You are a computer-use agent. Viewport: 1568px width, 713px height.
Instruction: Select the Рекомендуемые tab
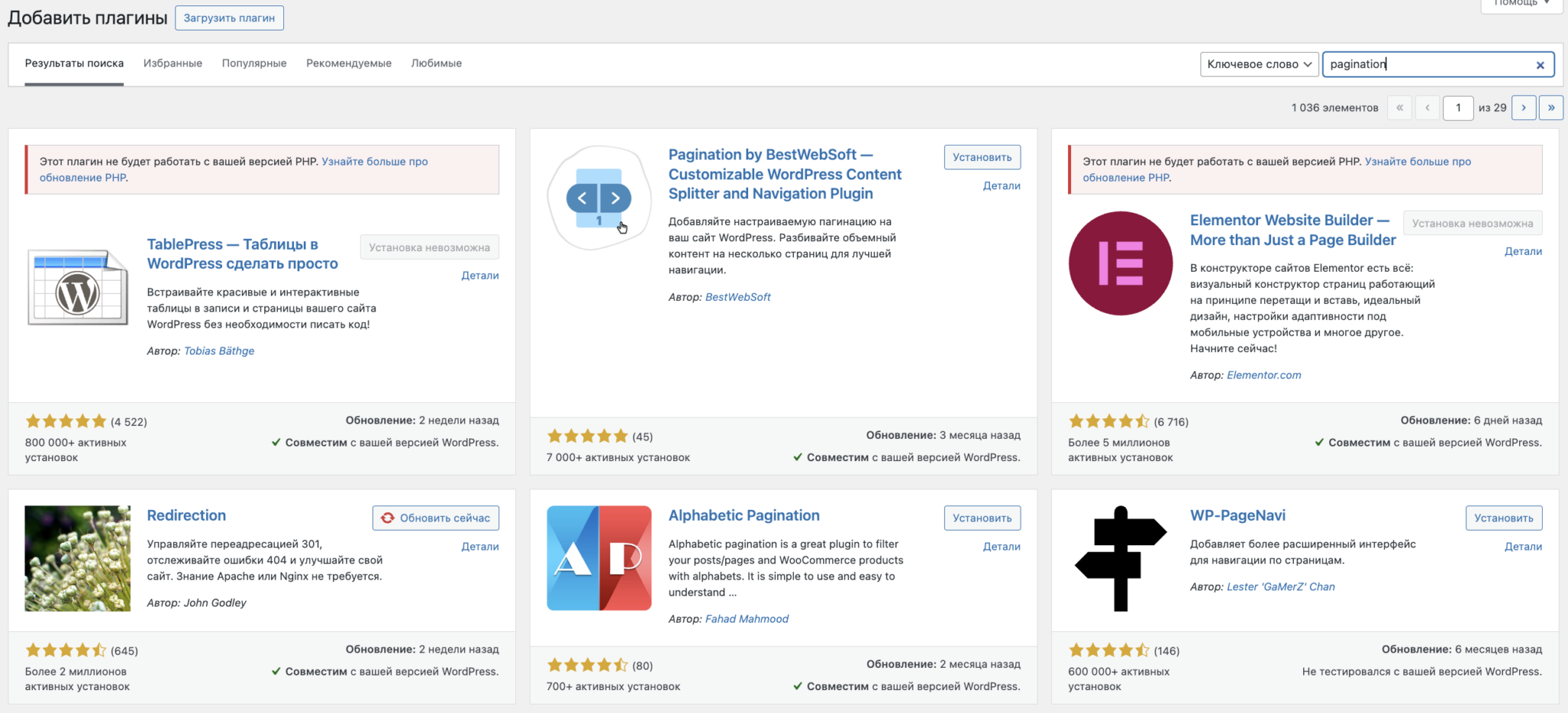(x=348, y=64)
